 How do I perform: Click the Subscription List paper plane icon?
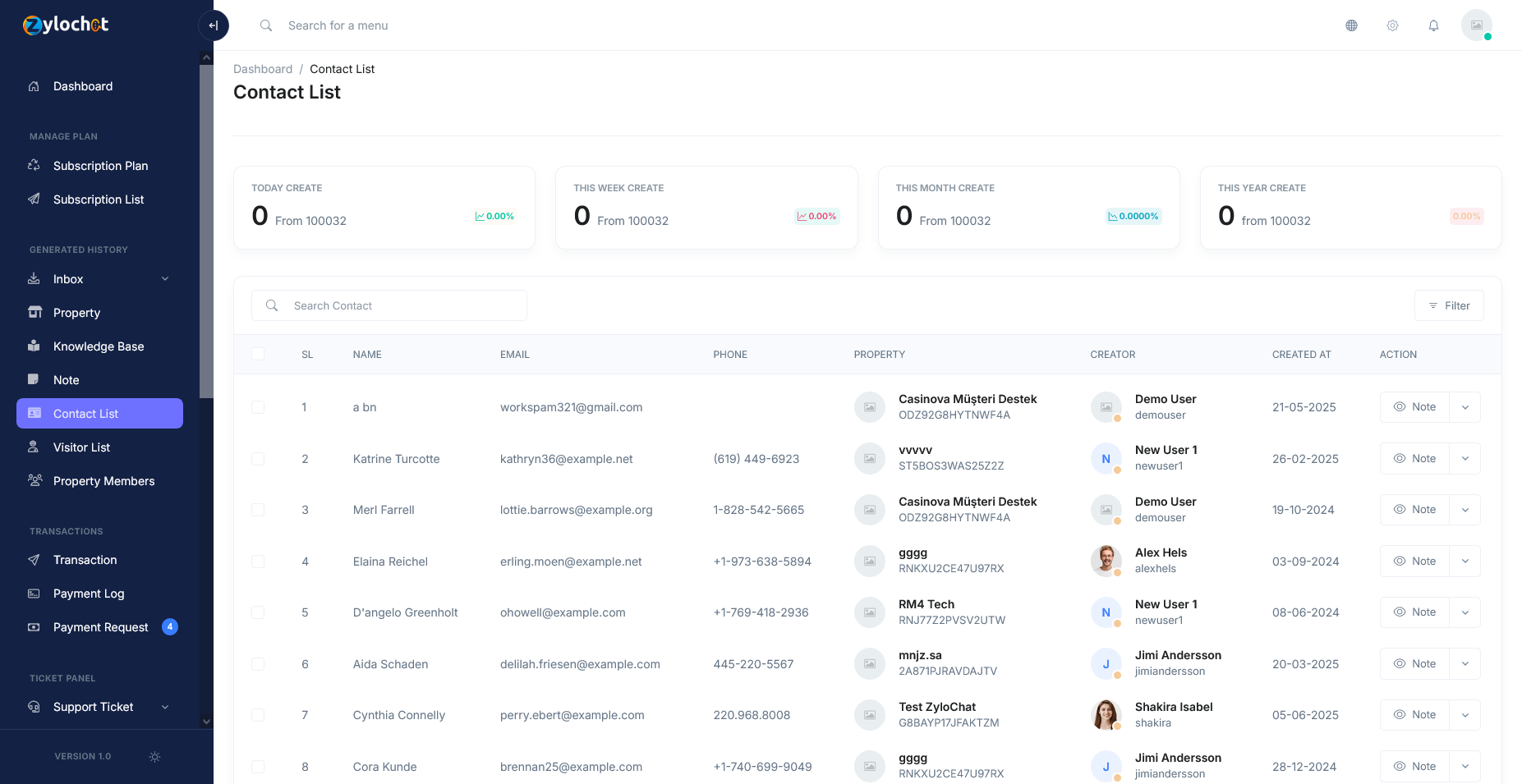click(34, 199)
